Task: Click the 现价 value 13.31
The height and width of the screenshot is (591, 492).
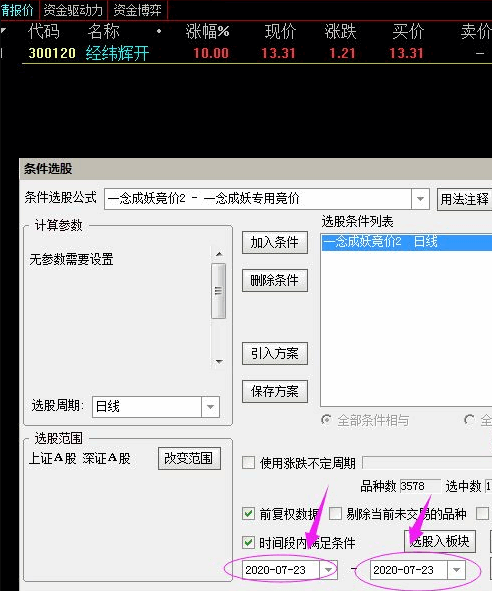Action: (x=278, y=53)
